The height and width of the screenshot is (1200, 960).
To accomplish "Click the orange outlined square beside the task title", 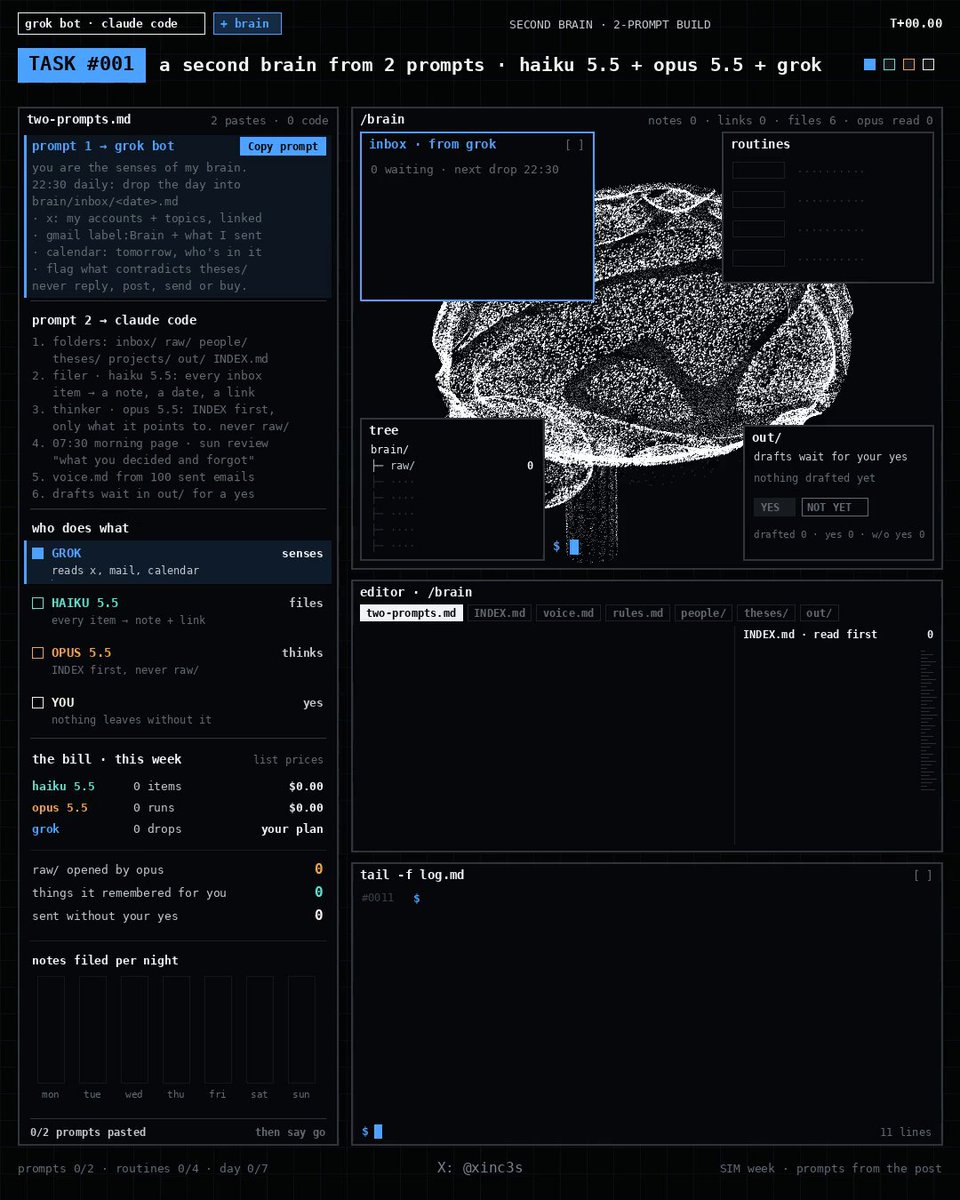I will coord(909,65).
